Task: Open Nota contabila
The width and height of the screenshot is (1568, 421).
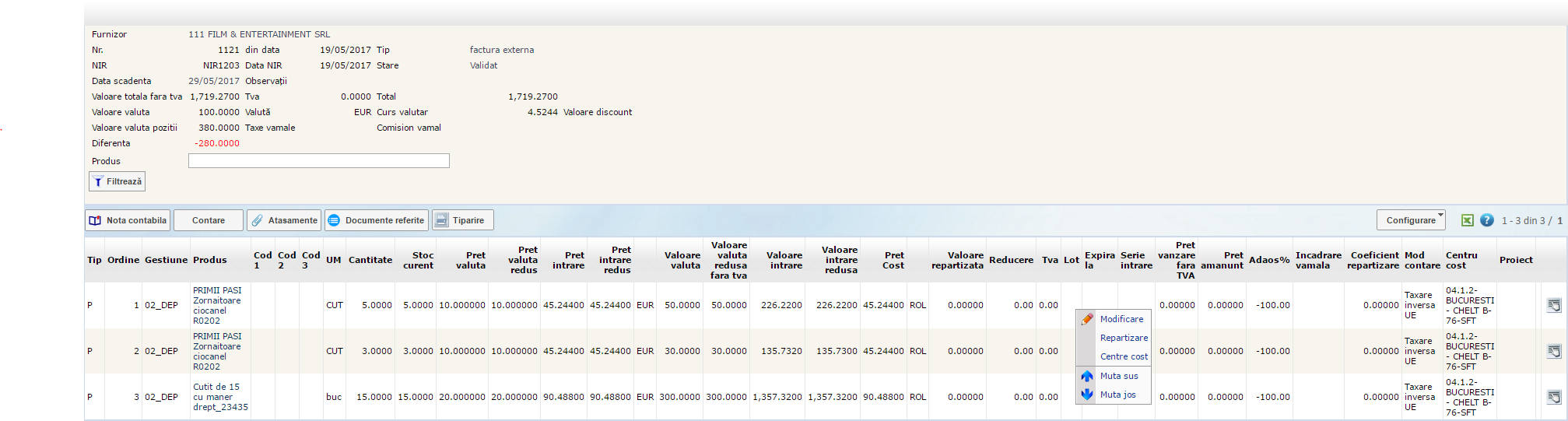Action: [128, 220]
